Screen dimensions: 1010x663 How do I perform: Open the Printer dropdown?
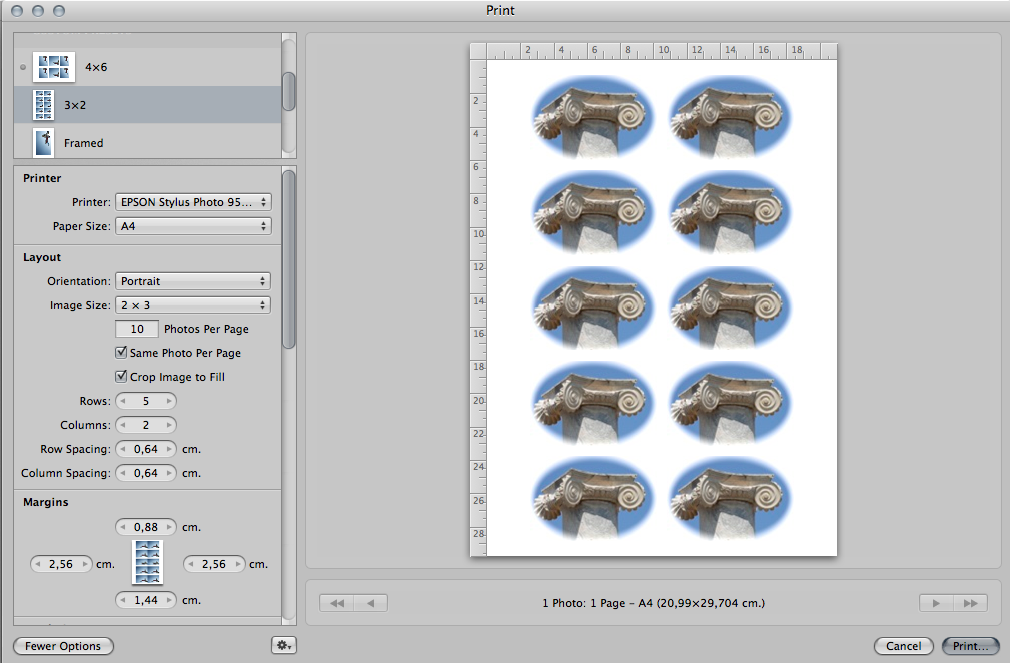(193, 202)
